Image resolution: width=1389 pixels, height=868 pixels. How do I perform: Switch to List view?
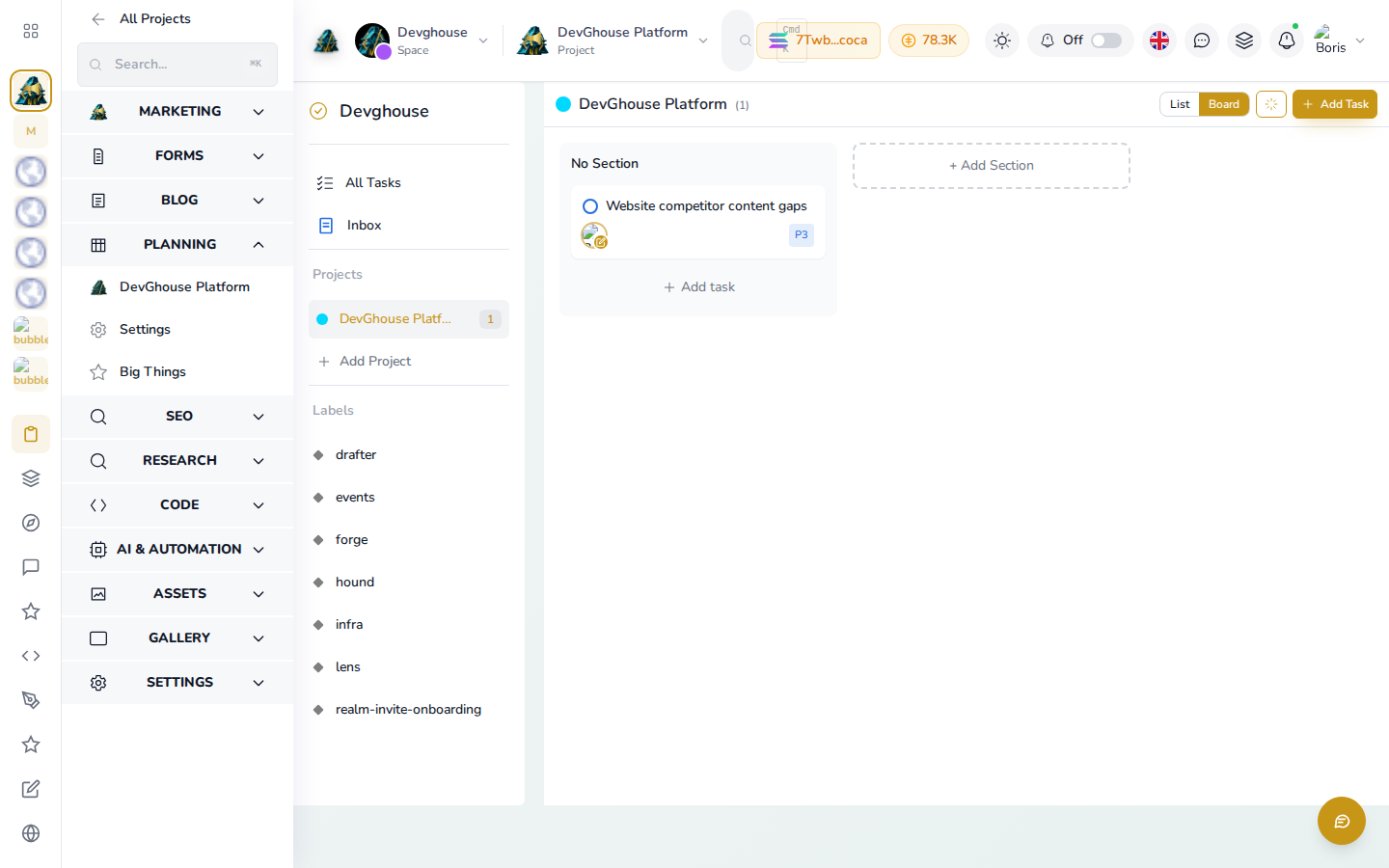pyautogui.click(x=1180, y=104)
